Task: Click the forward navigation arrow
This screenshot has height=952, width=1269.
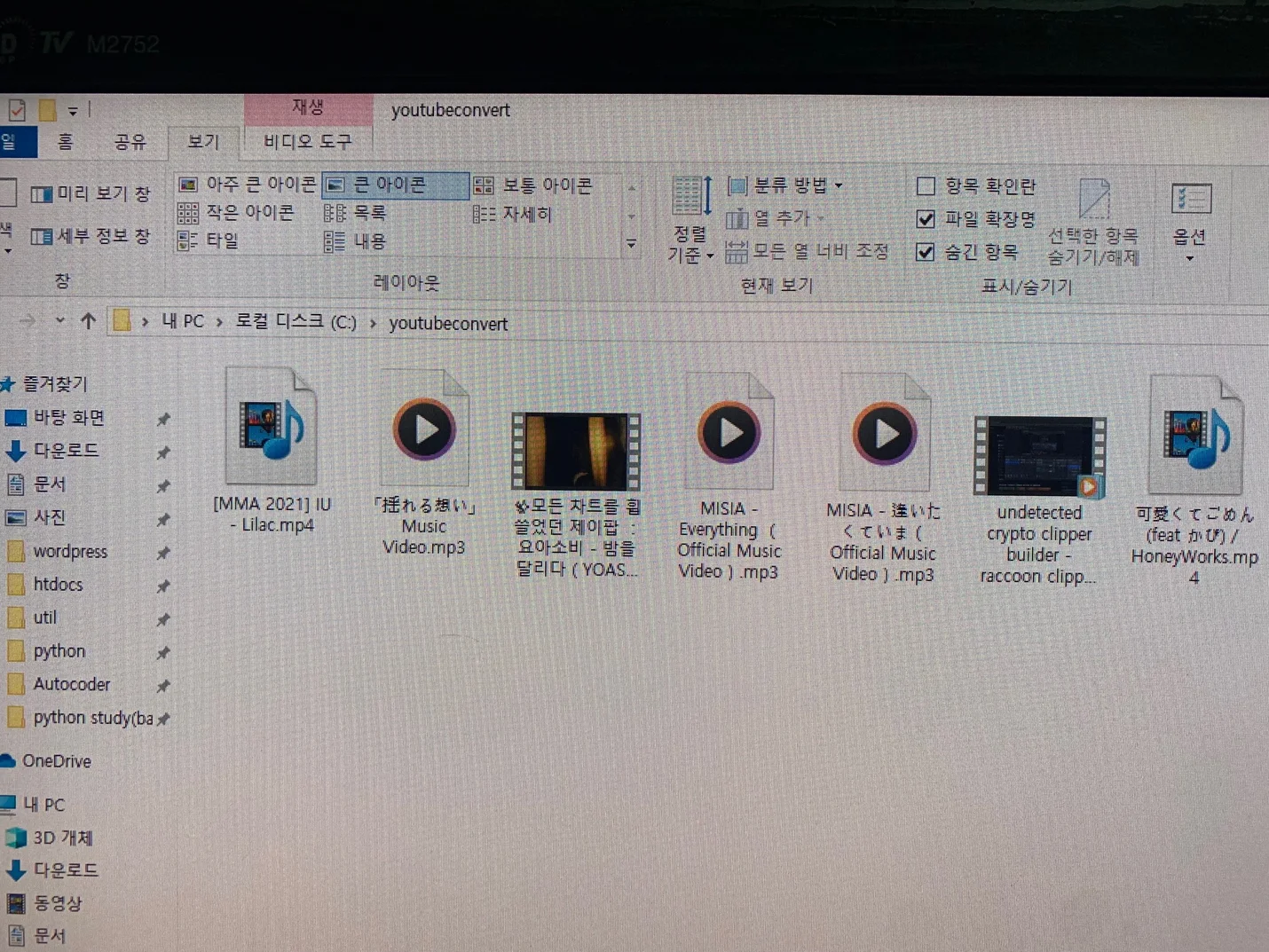Action: 28,320
